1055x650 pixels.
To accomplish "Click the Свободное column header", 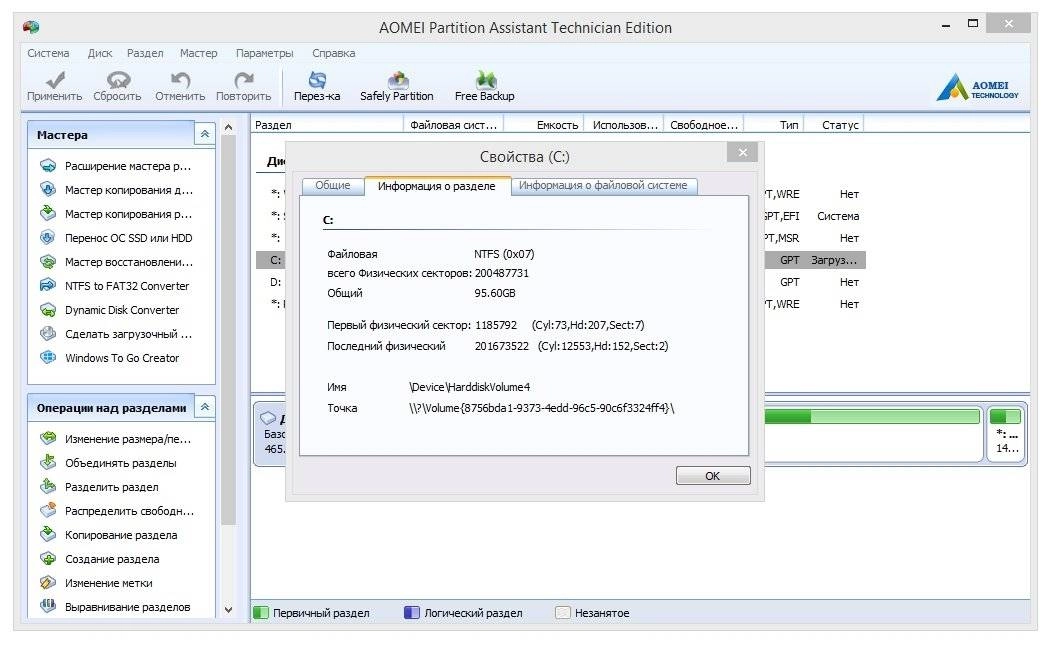I will 704,124.
